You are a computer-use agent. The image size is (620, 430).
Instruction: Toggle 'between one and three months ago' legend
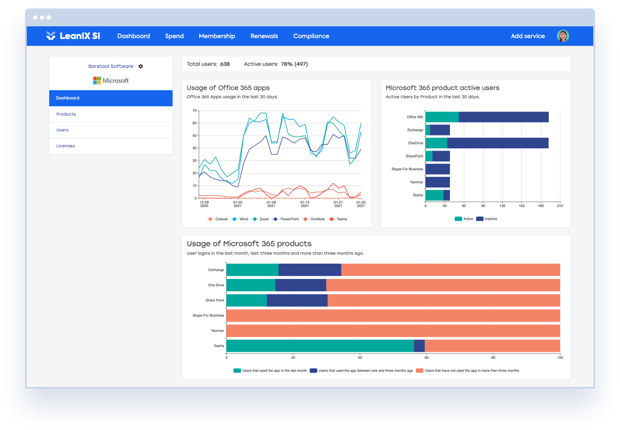click(x=361, y=371)
